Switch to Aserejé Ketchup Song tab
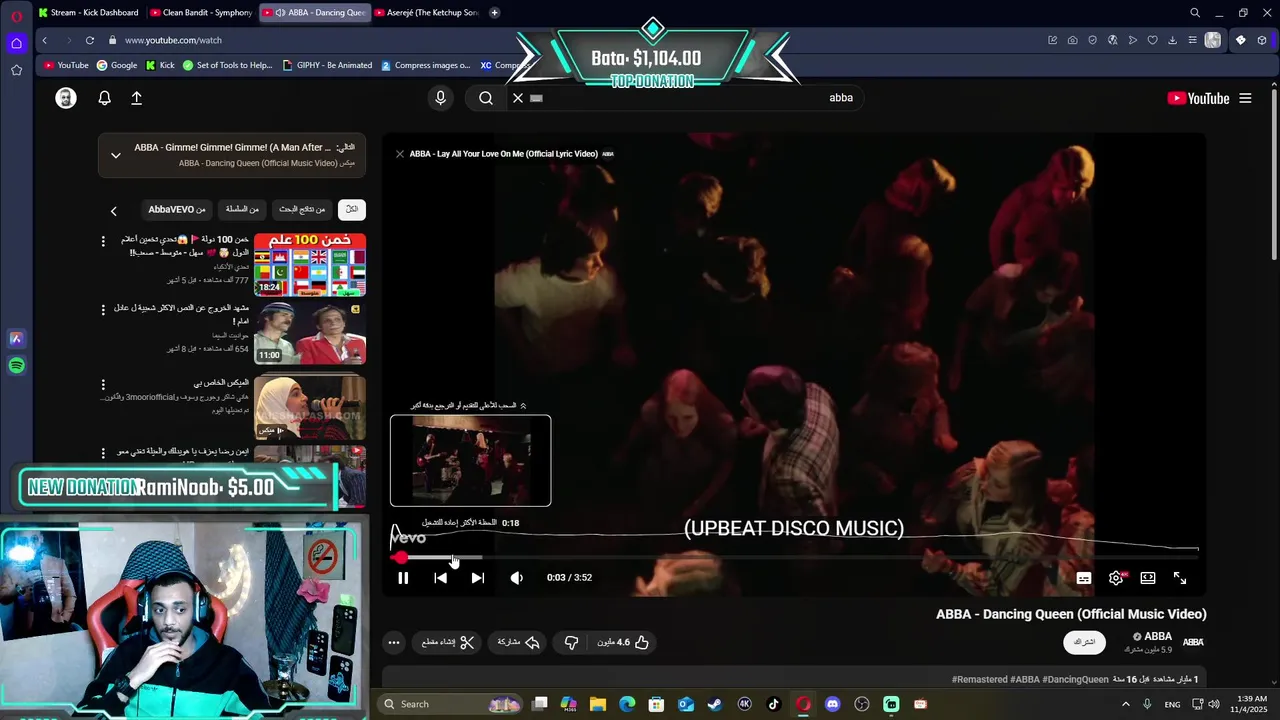 click(x=425, y=12)
